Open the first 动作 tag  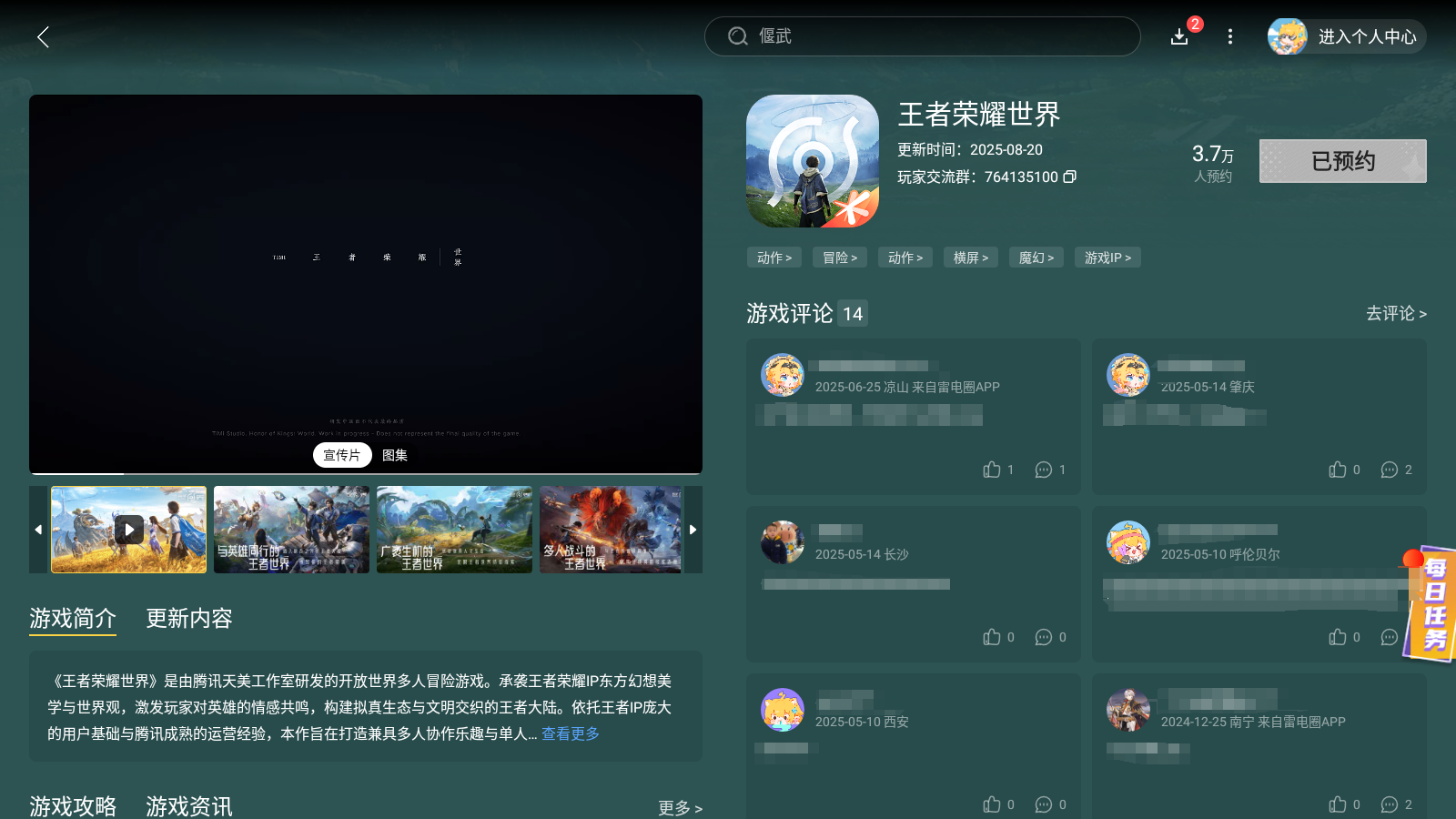pos(774,258)
